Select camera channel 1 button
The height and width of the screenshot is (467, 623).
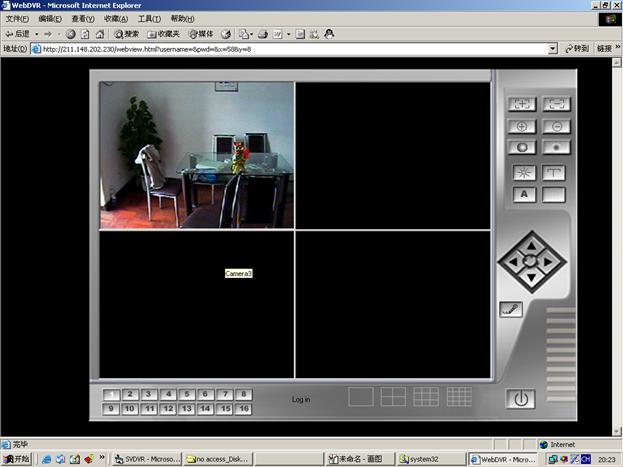(x=111, y=395)
